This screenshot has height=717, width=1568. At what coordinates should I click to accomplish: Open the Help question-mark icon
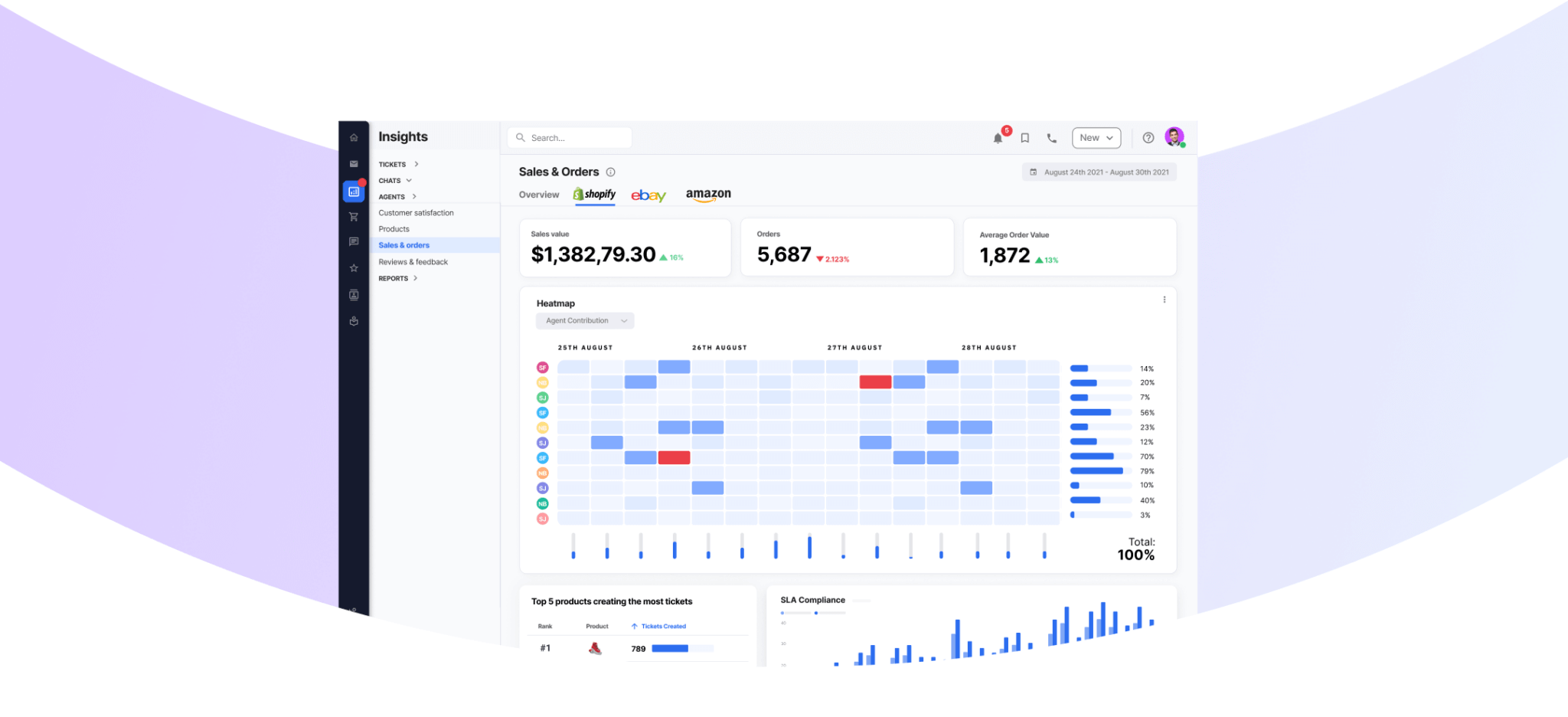(1148, 138)
